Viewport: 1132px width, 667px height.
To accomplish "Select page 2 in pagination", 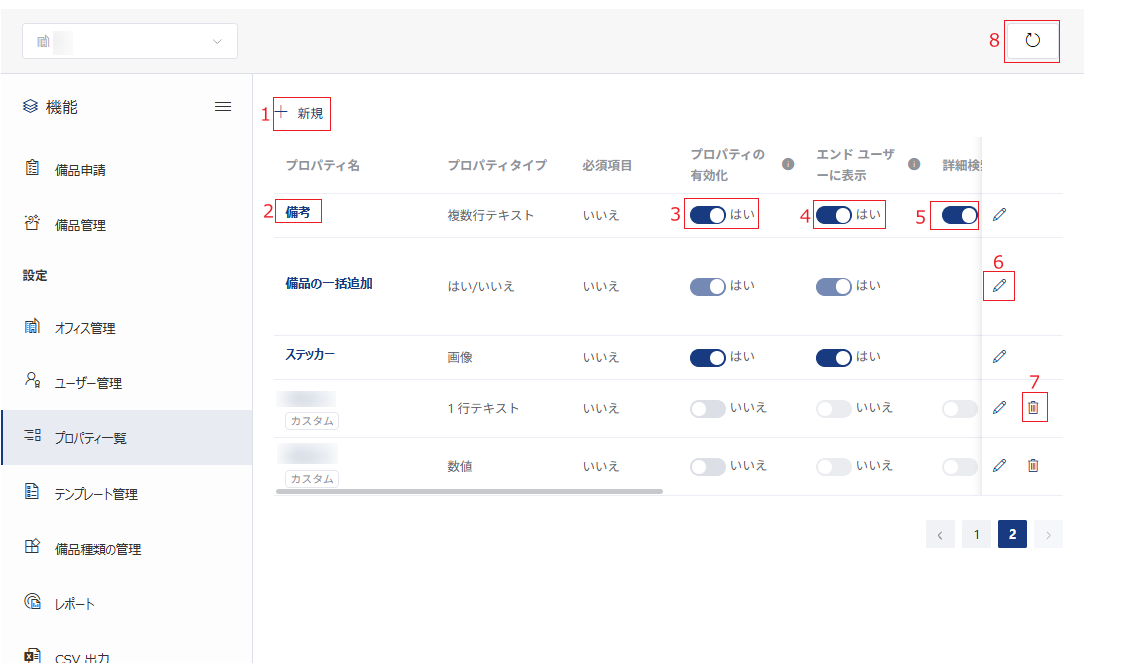I will pyautogui.click(x=1012, y=534).
